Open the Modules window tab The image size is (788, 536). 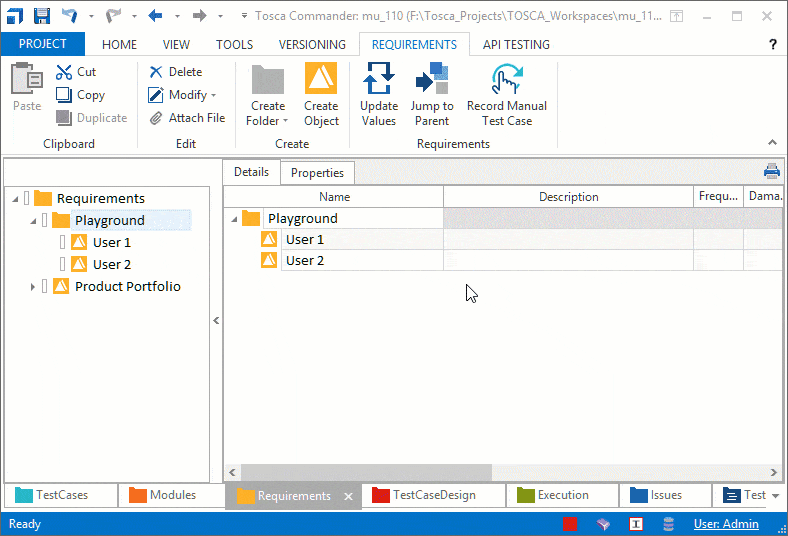(x=172, y=495)
